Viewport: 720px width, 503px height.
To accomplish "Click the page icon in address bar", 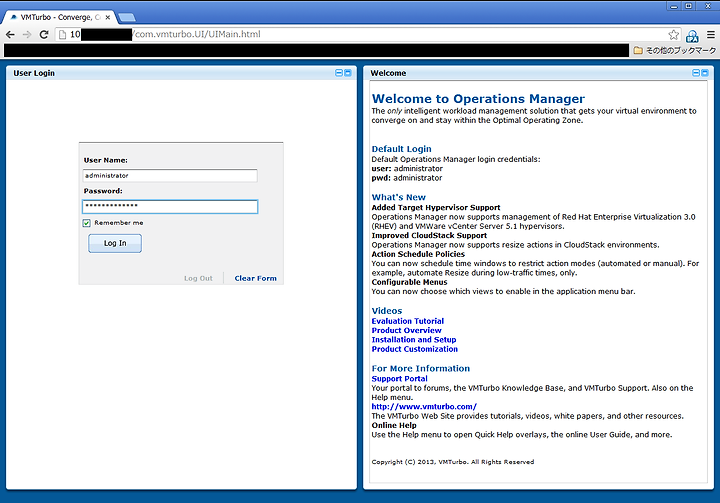I will pos(63,34).
